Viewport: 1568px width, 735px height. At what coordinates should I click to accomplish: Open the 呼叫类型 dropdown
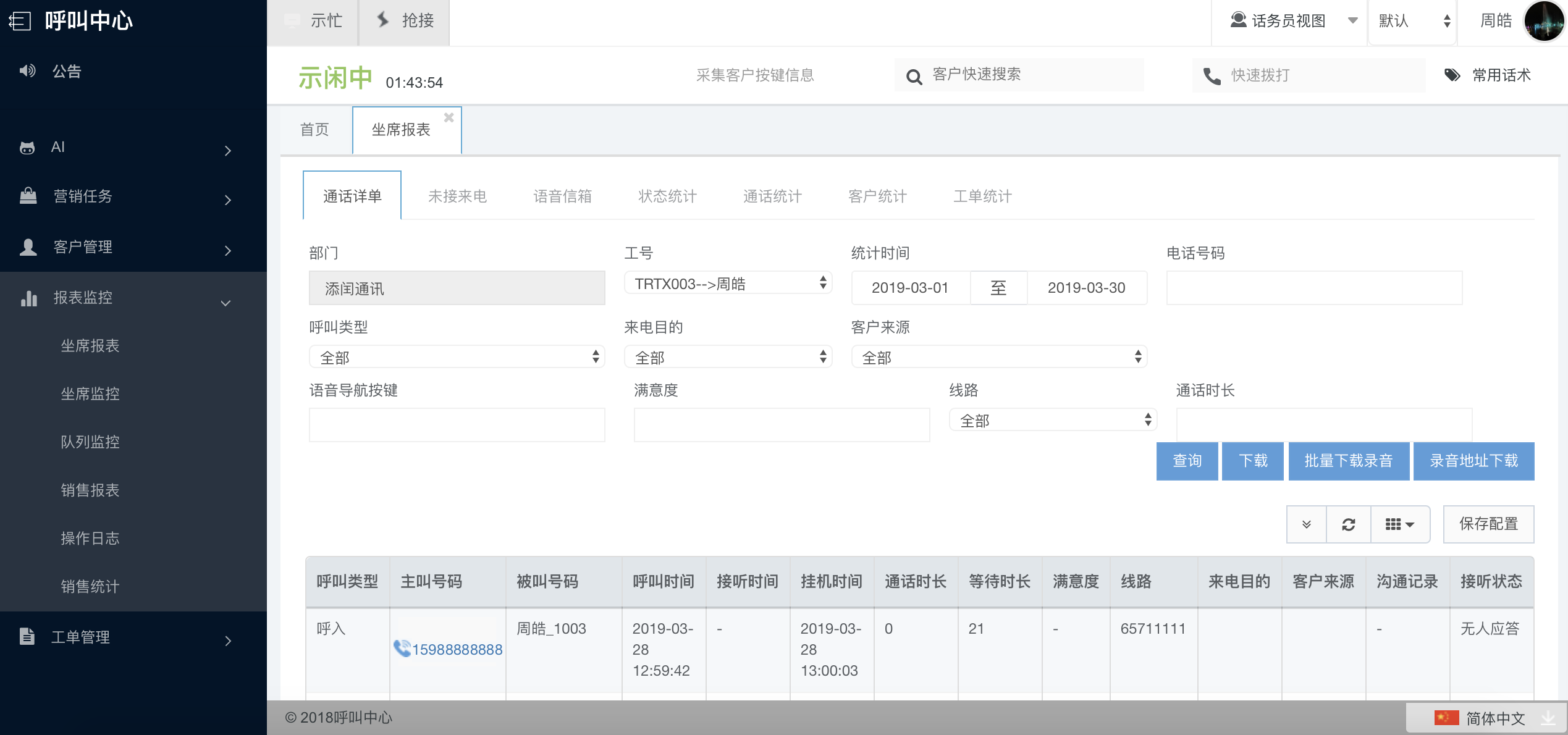coord(457,357)
